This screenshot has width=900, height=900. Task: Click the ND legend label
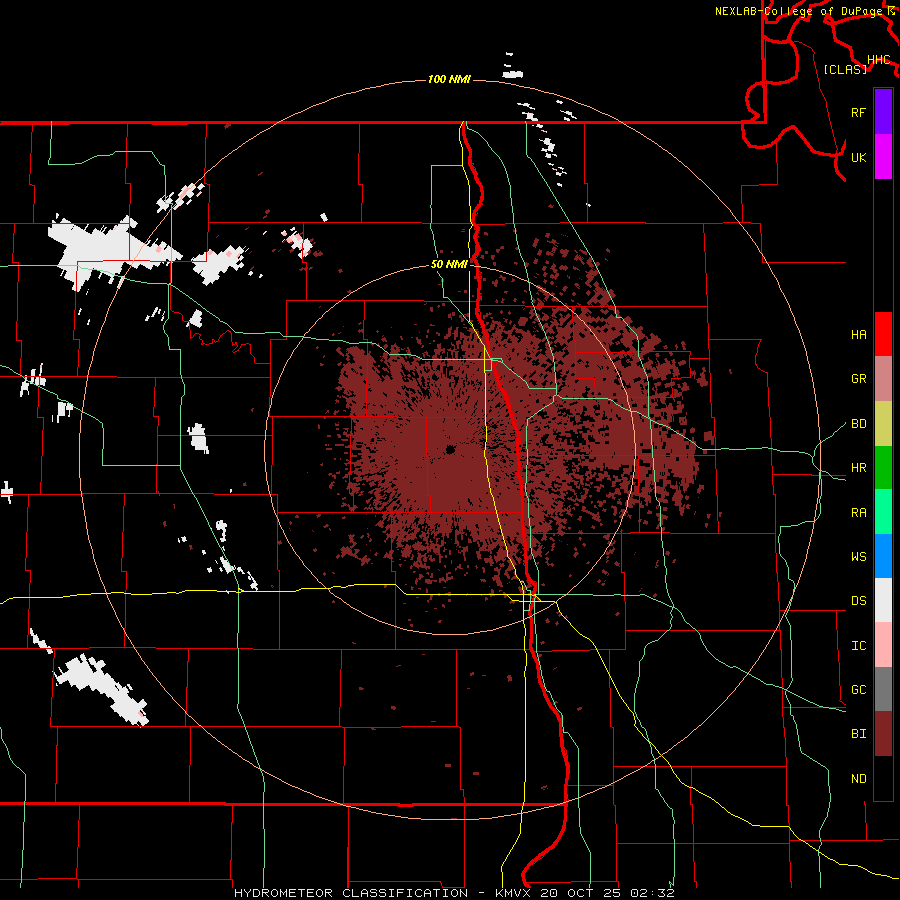pos(858,779)
